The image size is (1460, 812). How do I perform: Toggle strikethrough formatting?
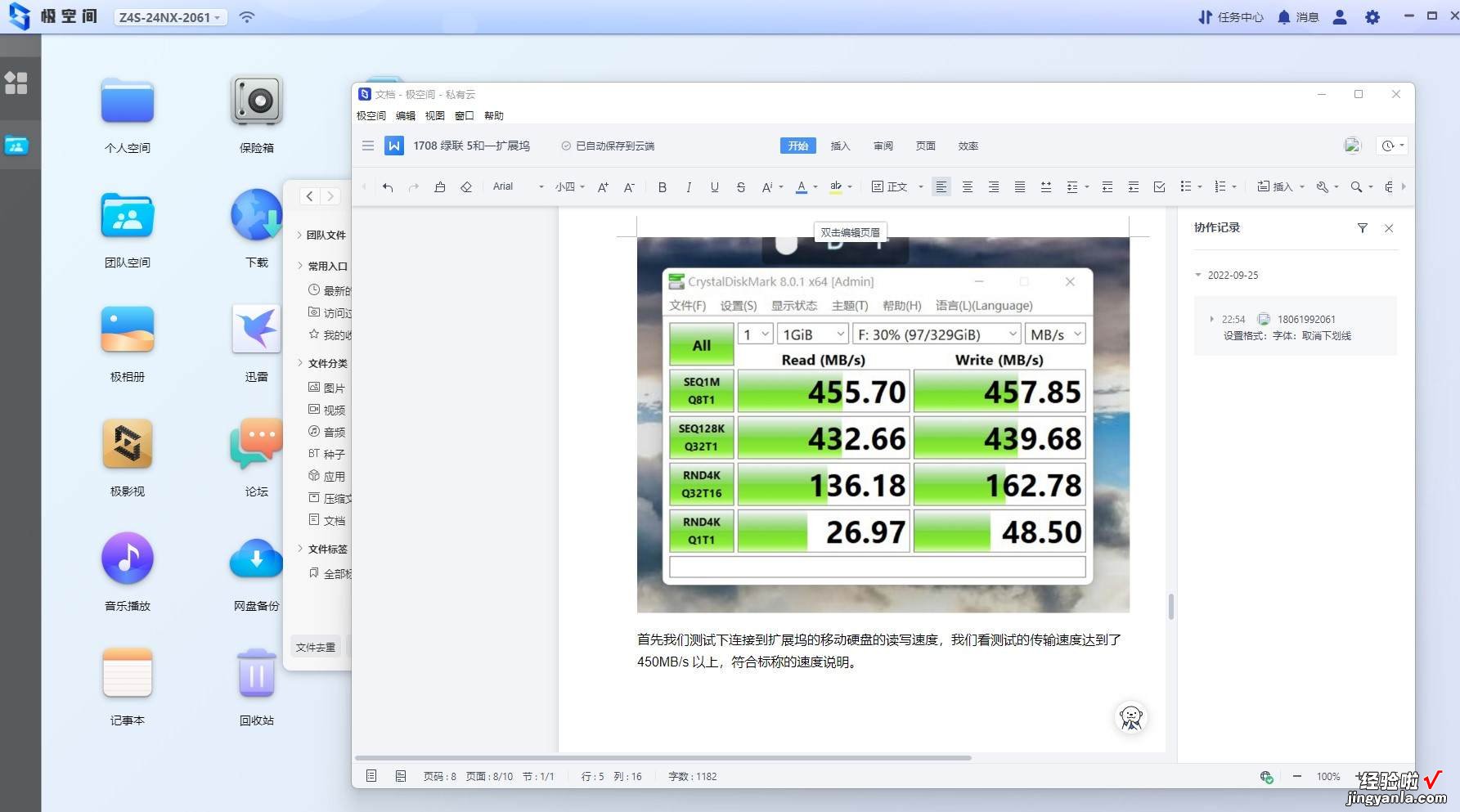pyautogui.click(x=741, y=187)
